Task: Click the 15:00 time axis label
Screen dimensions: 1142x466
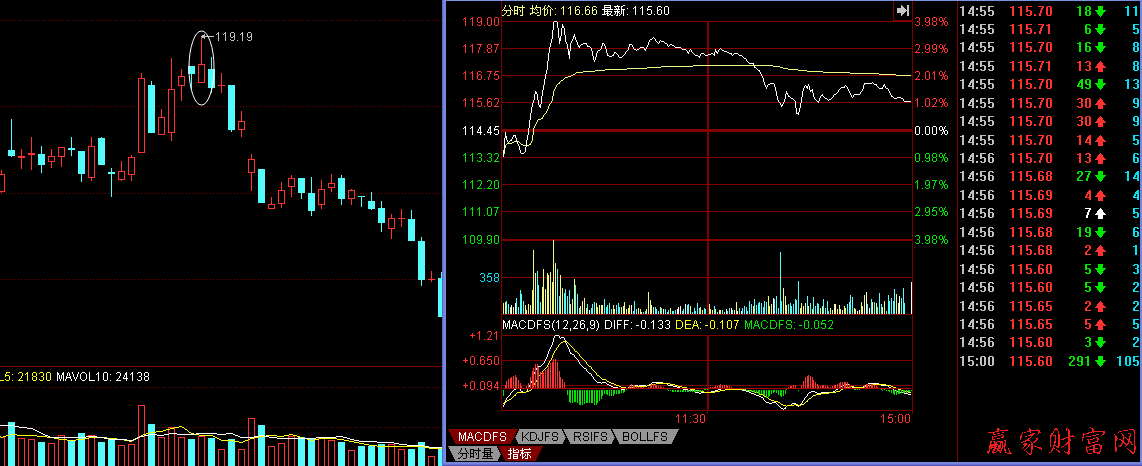Action: 897,418
